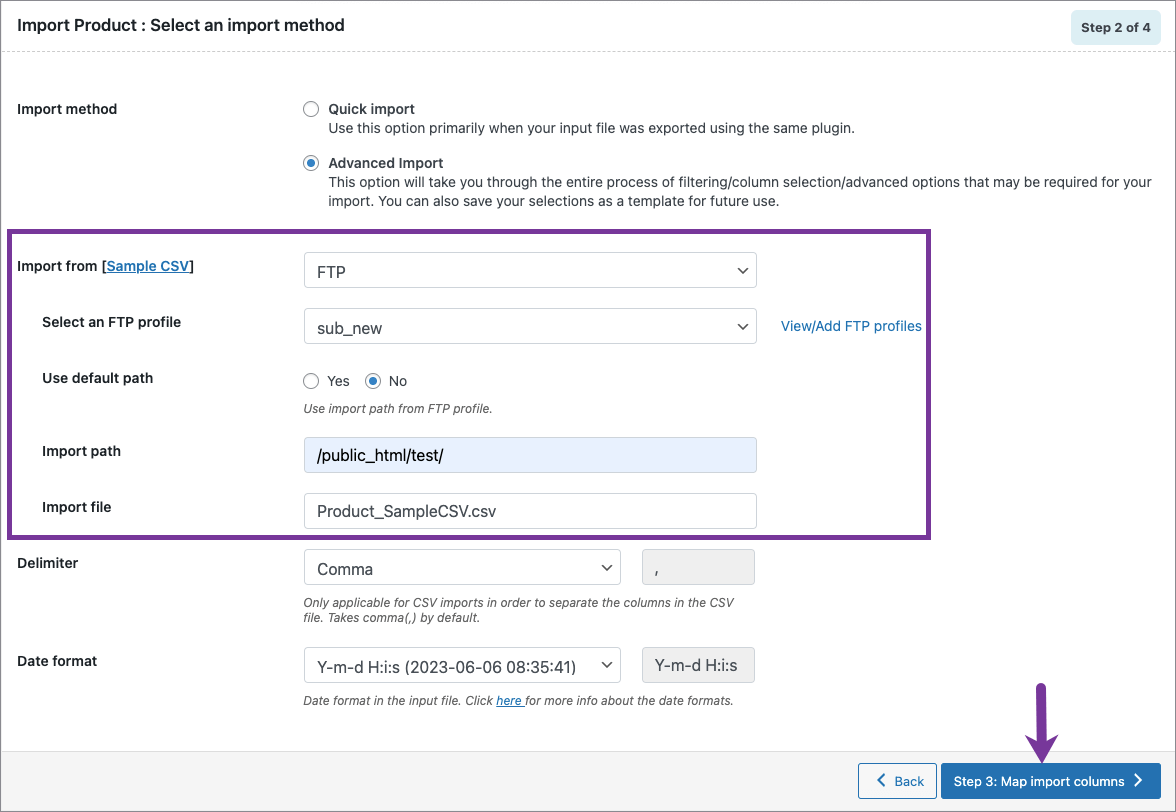
Task: Click the dropdown arrow beside sub_new profile
Action: pos(742,326)
